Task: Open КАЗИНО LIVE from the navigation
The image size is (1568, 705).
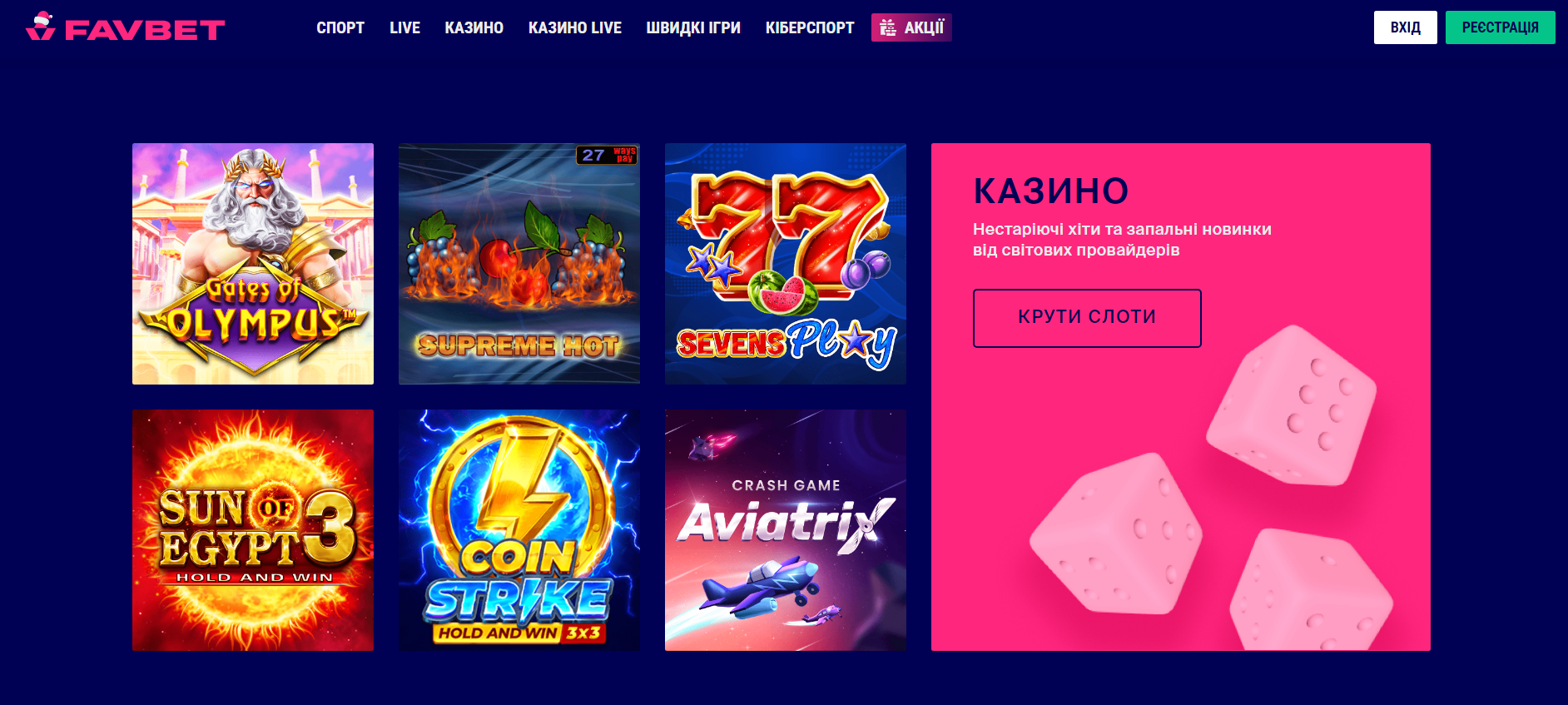Action: [x=575, y=27]
